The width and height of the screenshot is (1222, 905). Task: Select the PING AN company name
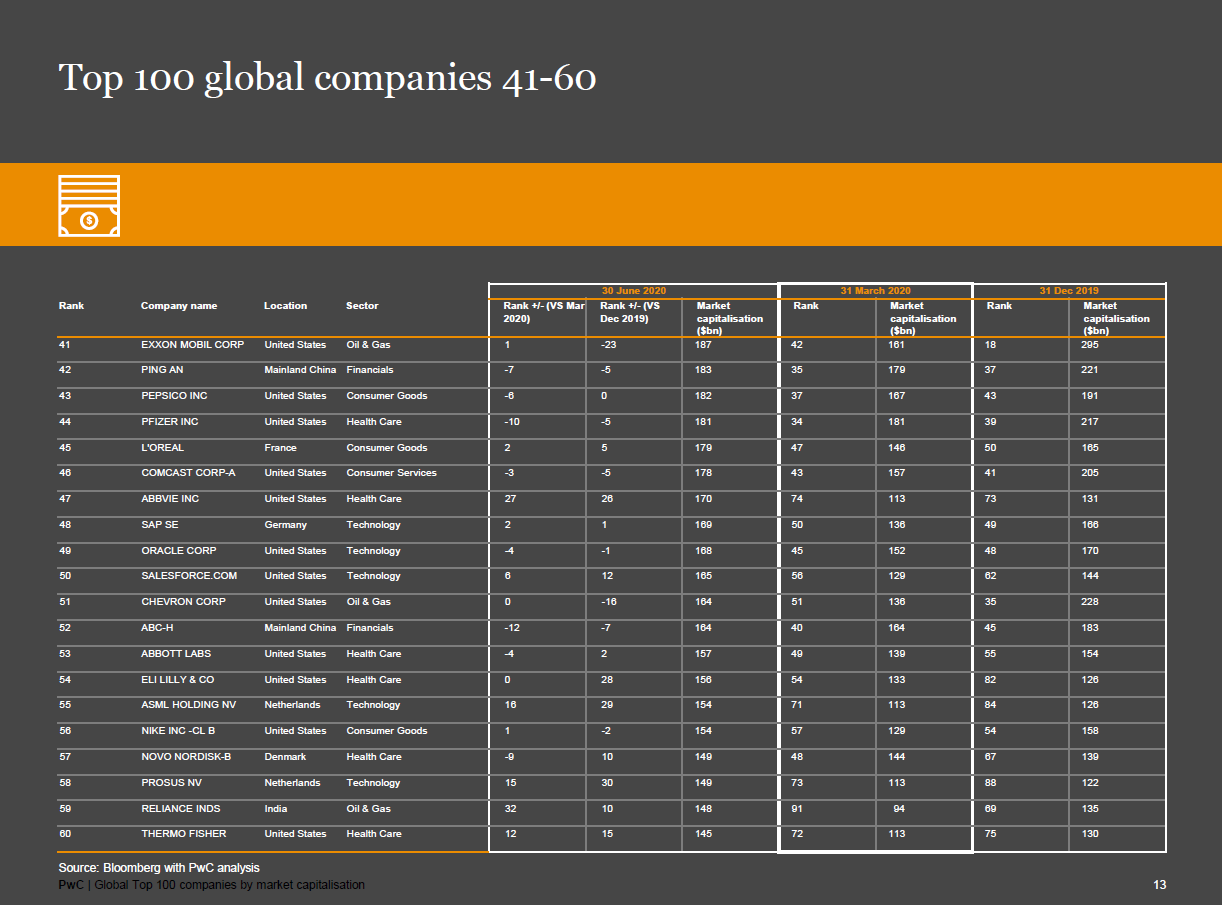click(x=162, y=370)
